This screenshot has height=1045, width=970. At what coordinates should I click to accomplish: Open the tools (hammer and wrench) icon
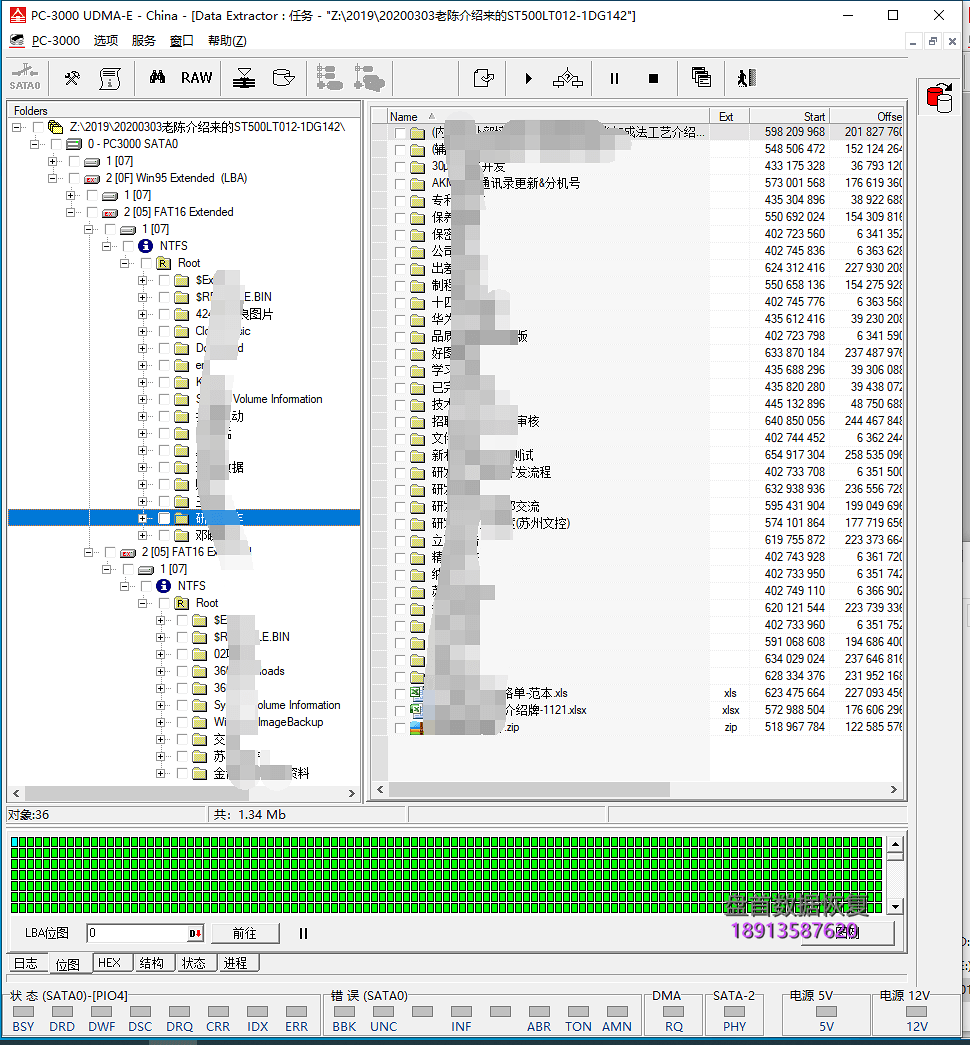coord(72,78)
